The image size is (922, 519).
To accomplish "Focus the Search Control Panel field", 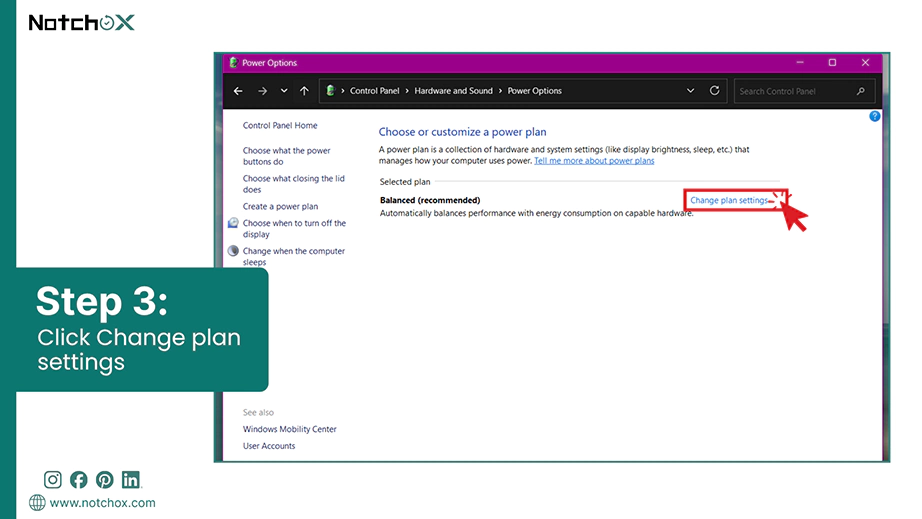I will coord(804,91).
